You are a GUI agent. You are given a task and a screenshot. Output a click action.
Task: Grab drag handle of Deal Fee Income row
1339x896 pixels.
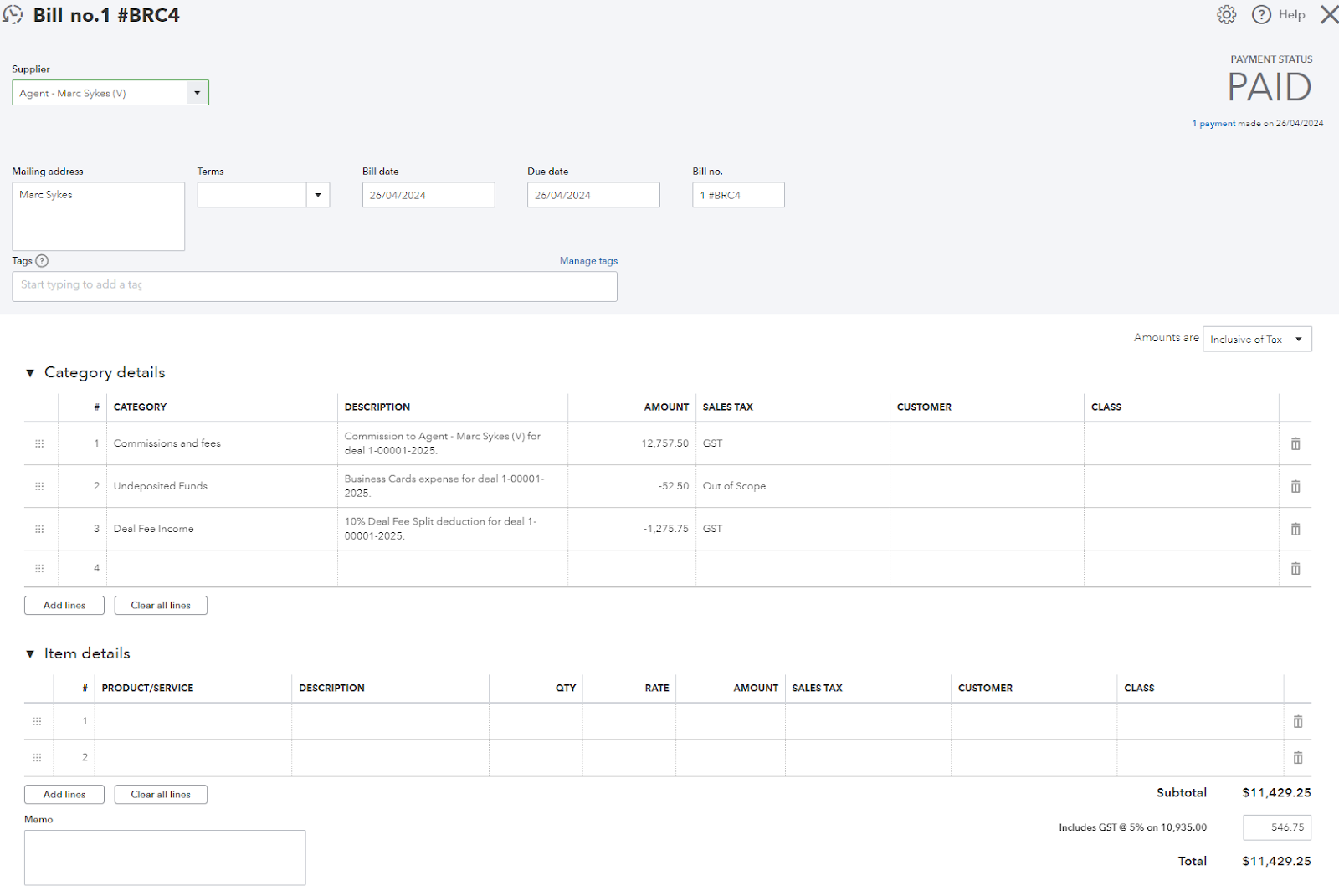click(x=39, y=529)
